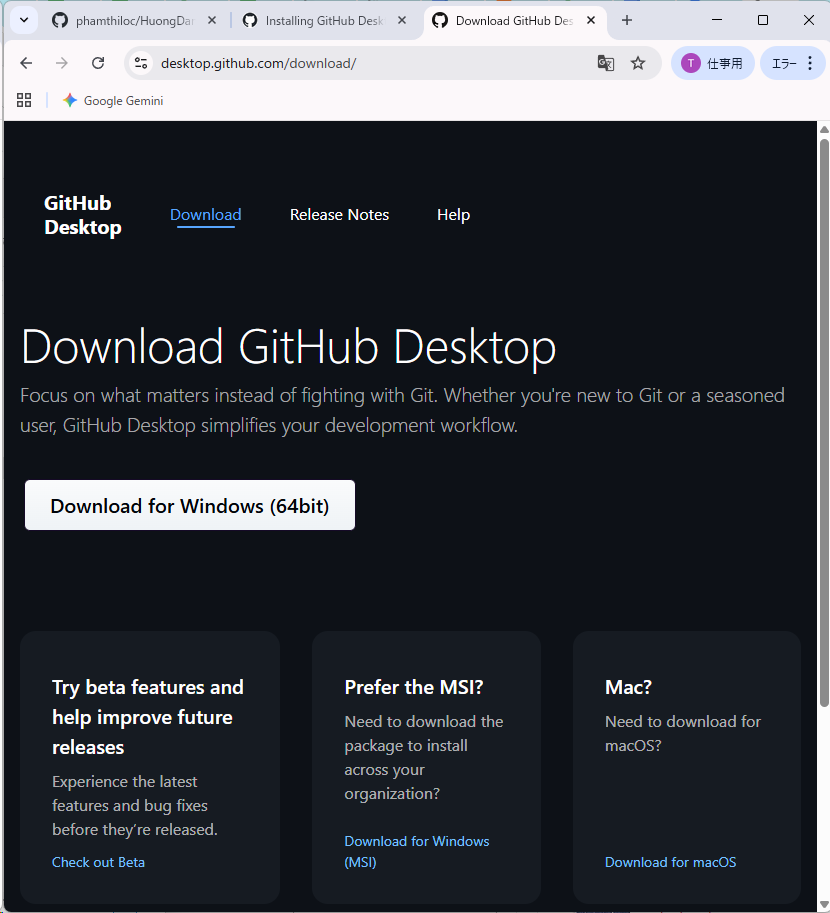Click the Download for Windows (MSI) link
This screenshot has width=830, height=913.
click(416, 851)
